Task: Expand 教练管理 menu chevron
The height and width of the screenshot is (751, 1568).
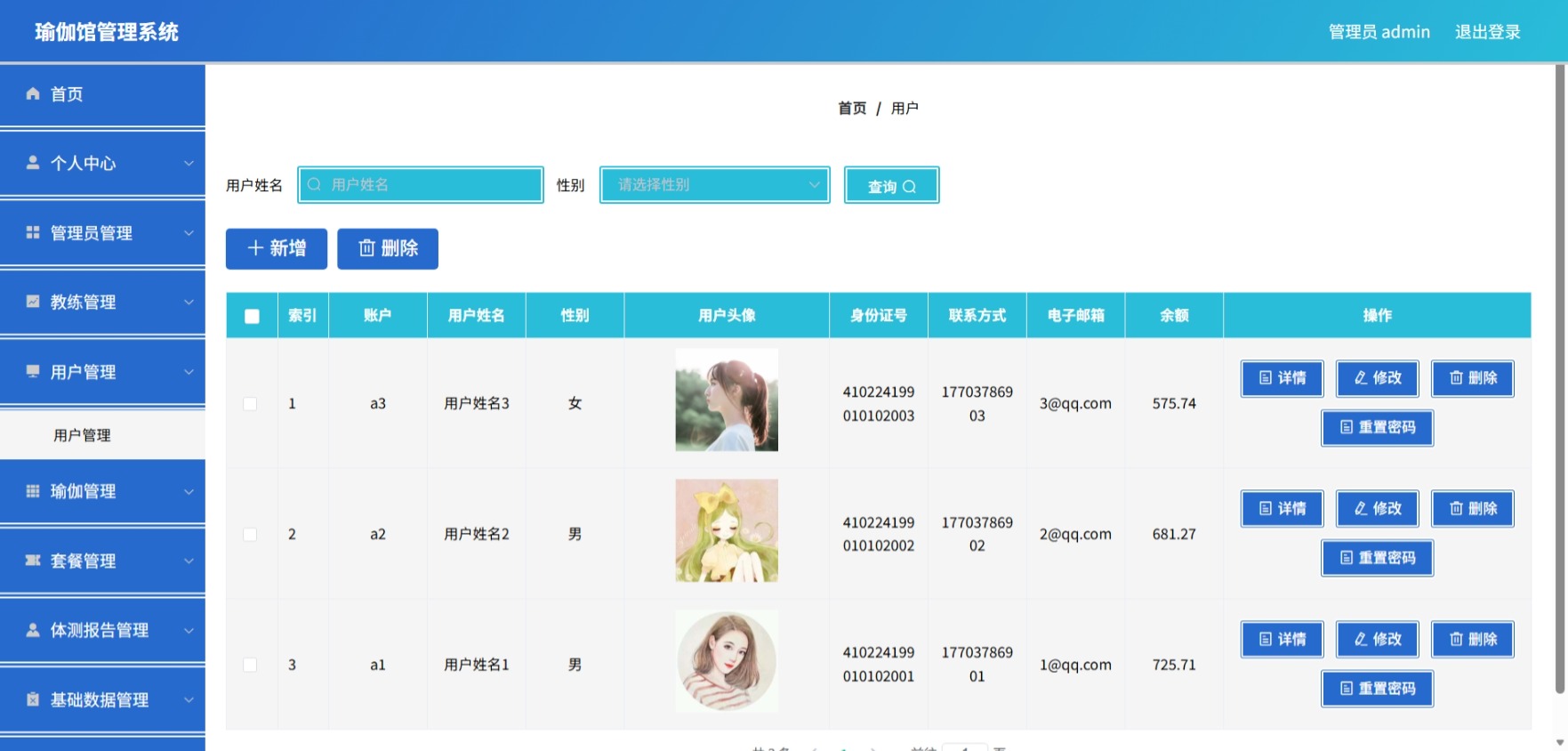Action: coord(189,302)
